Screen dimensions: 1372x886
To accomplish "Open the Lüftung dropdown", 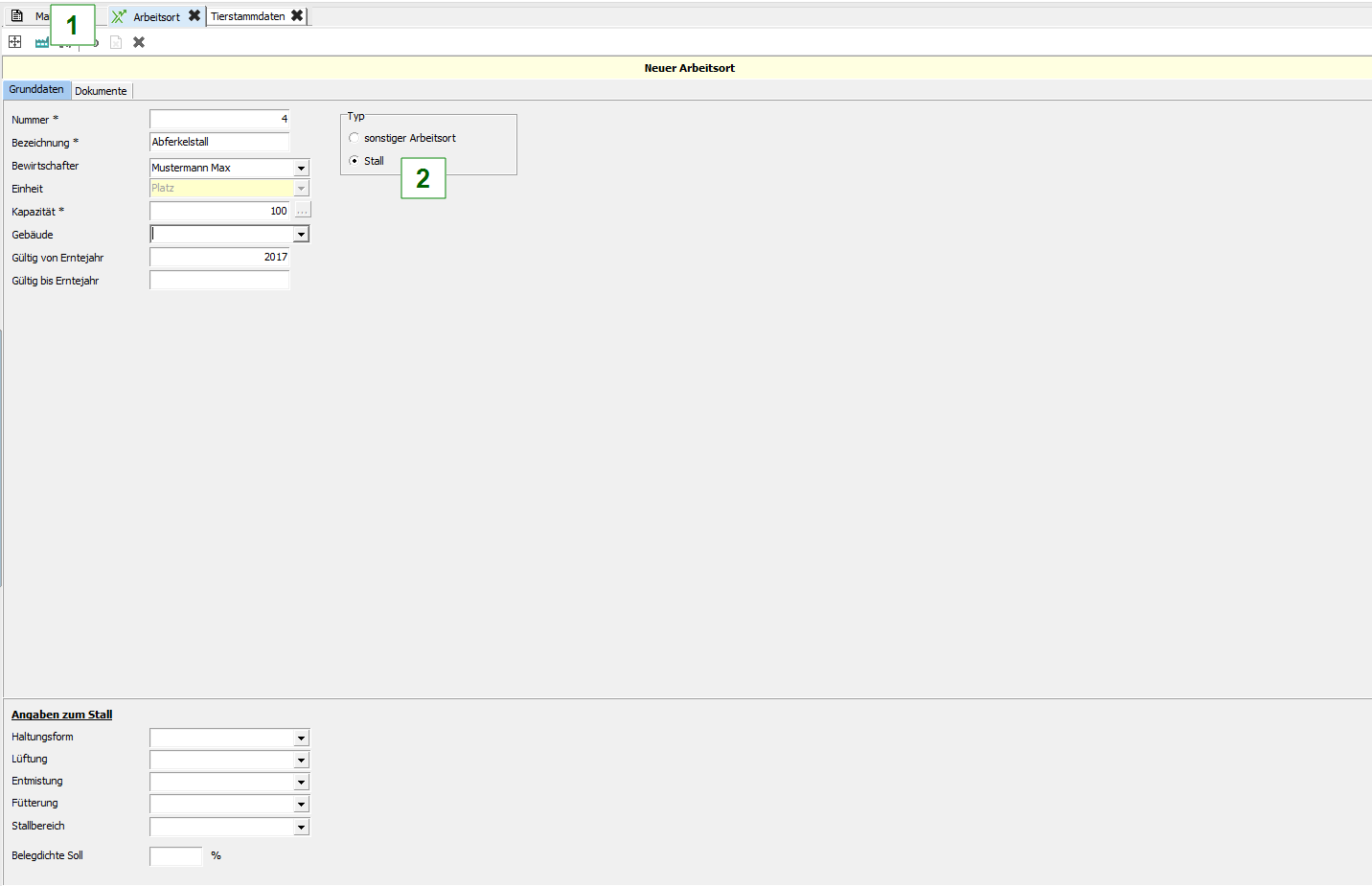I will click(x=301, y=760).
